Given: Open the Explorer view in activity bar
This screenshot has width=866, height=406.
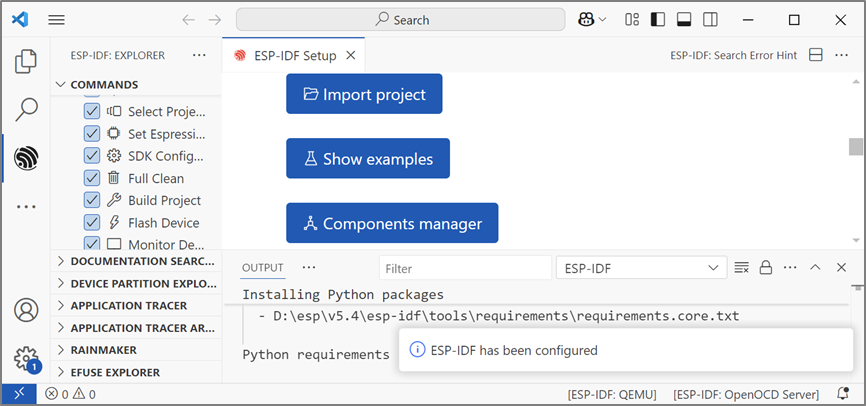Looking at the screenshot, I should tap(26, 62).
